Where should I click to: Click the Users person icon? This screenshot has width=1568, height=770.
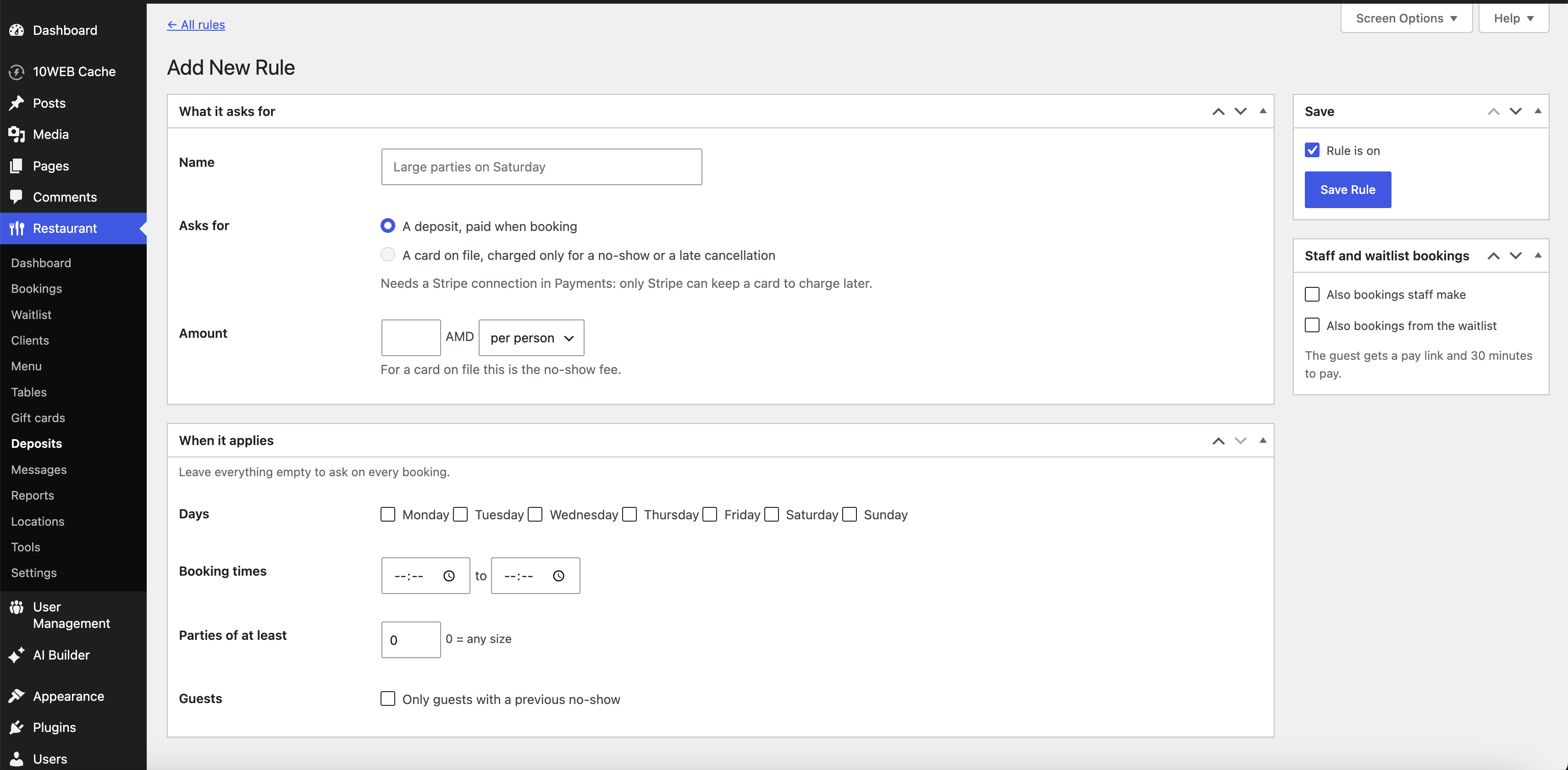click(17, 759)
